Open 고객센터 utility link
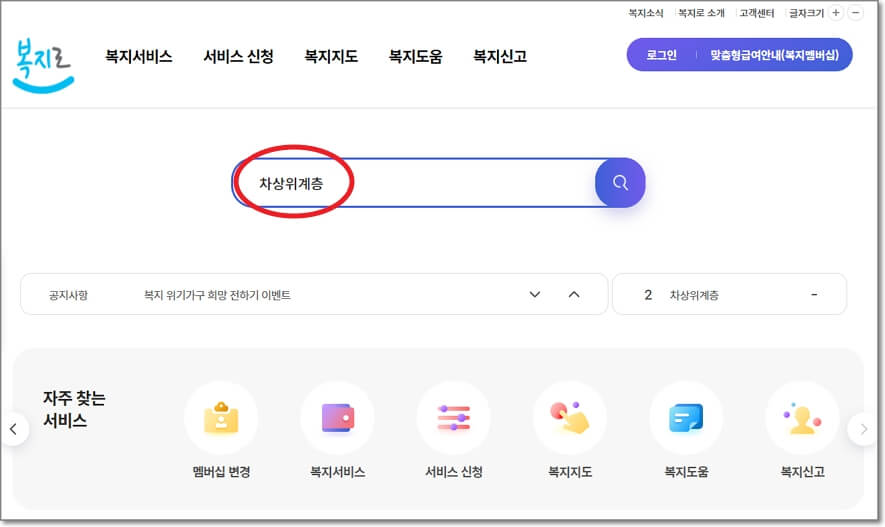This screenshot has width=885, height=527. 757,13
